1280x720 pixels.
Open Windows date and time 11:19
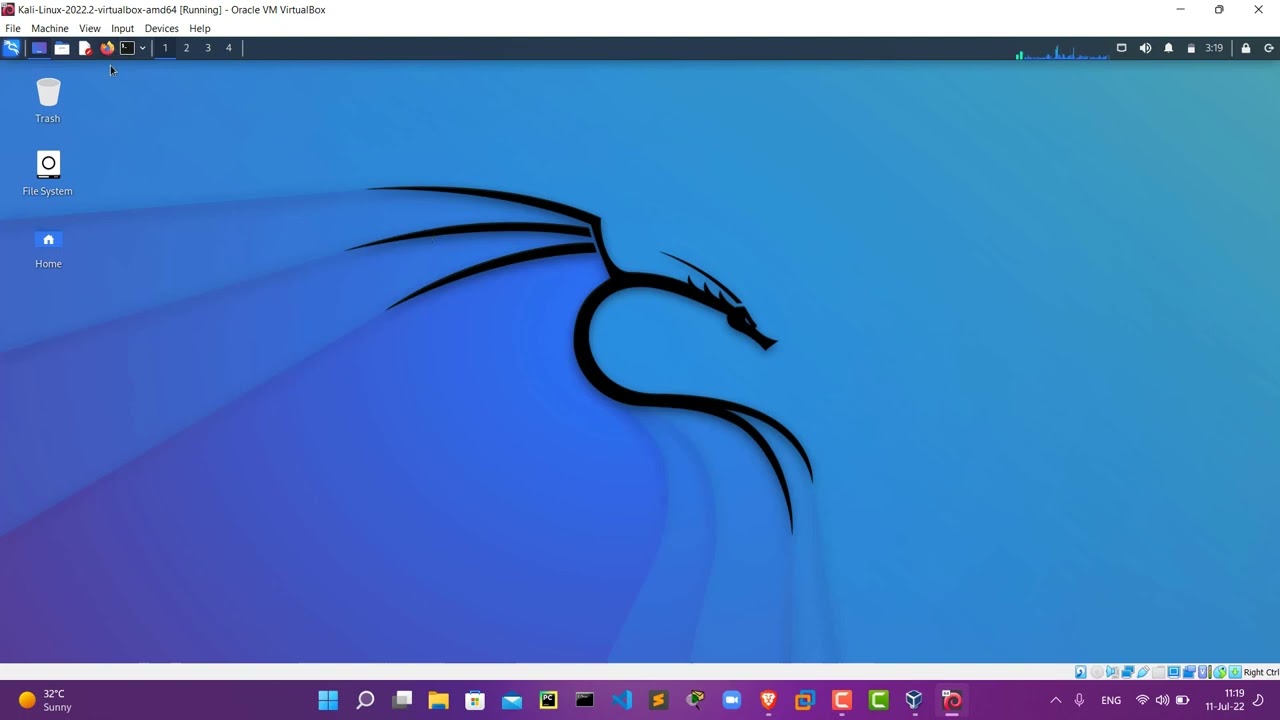1225,700
